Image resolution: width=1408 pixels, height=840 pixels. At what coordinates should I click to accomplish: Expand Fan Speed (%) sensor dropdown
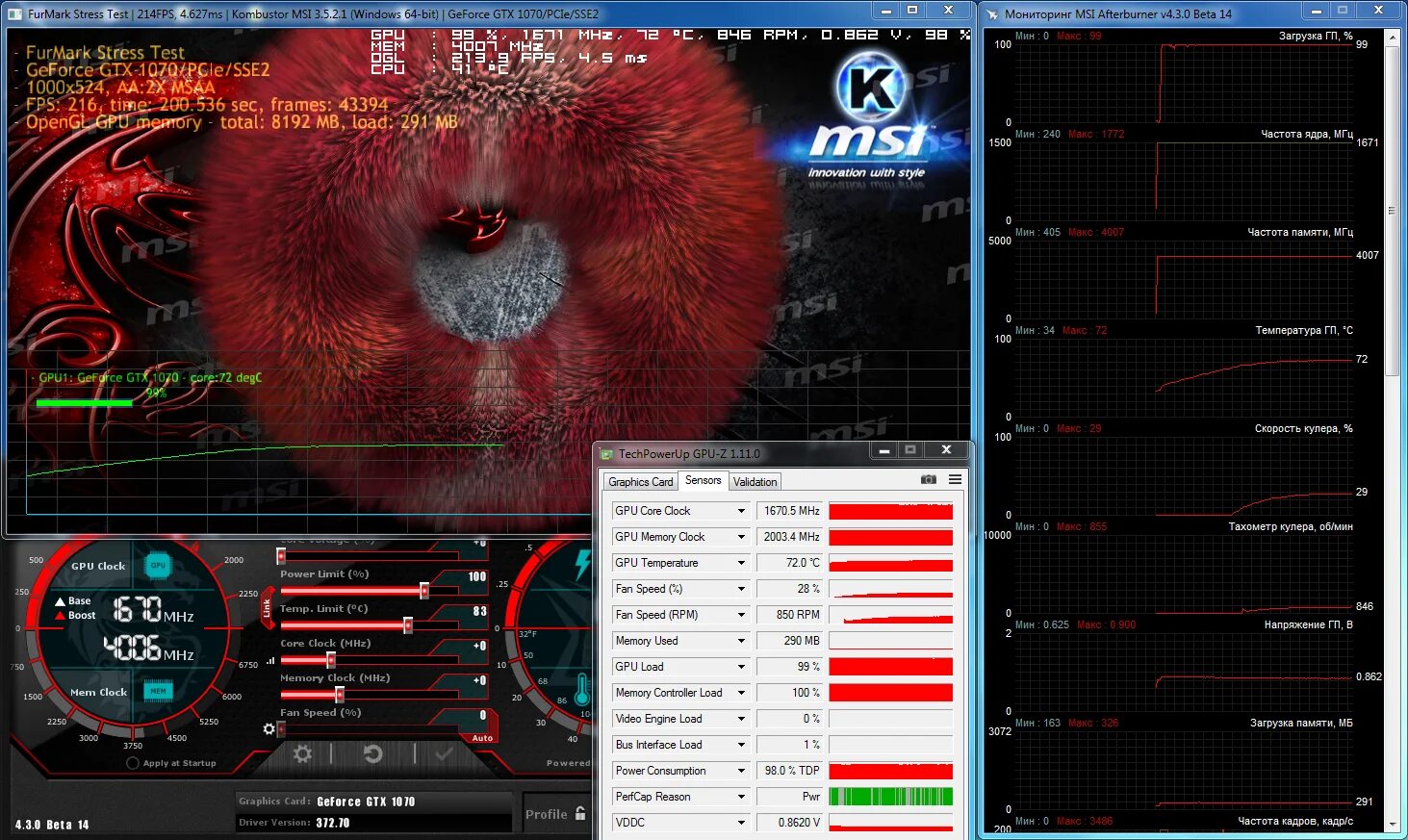(x=741, y=589)
